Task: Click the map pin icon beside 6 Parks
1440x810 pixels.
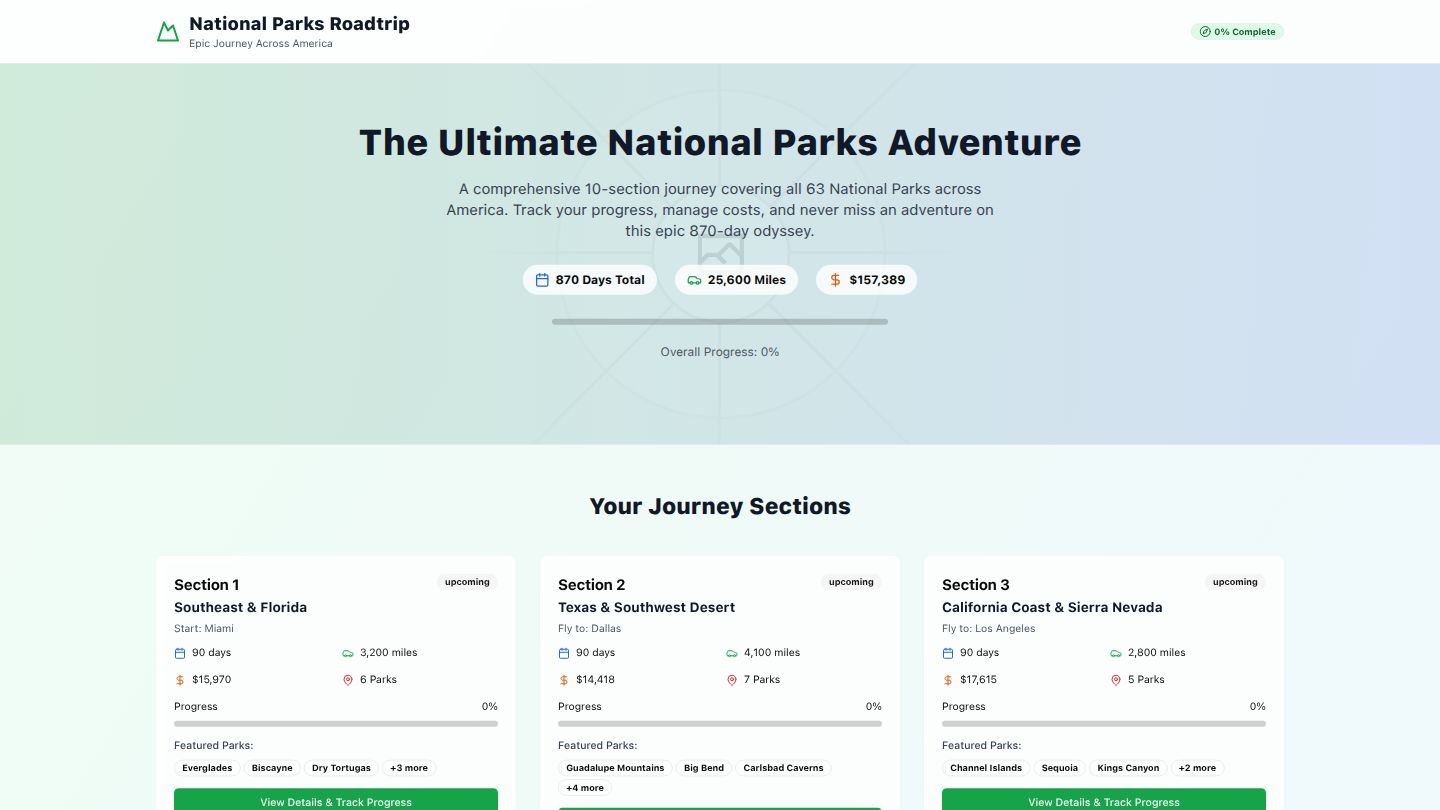Action: click(x=348, y=680)
